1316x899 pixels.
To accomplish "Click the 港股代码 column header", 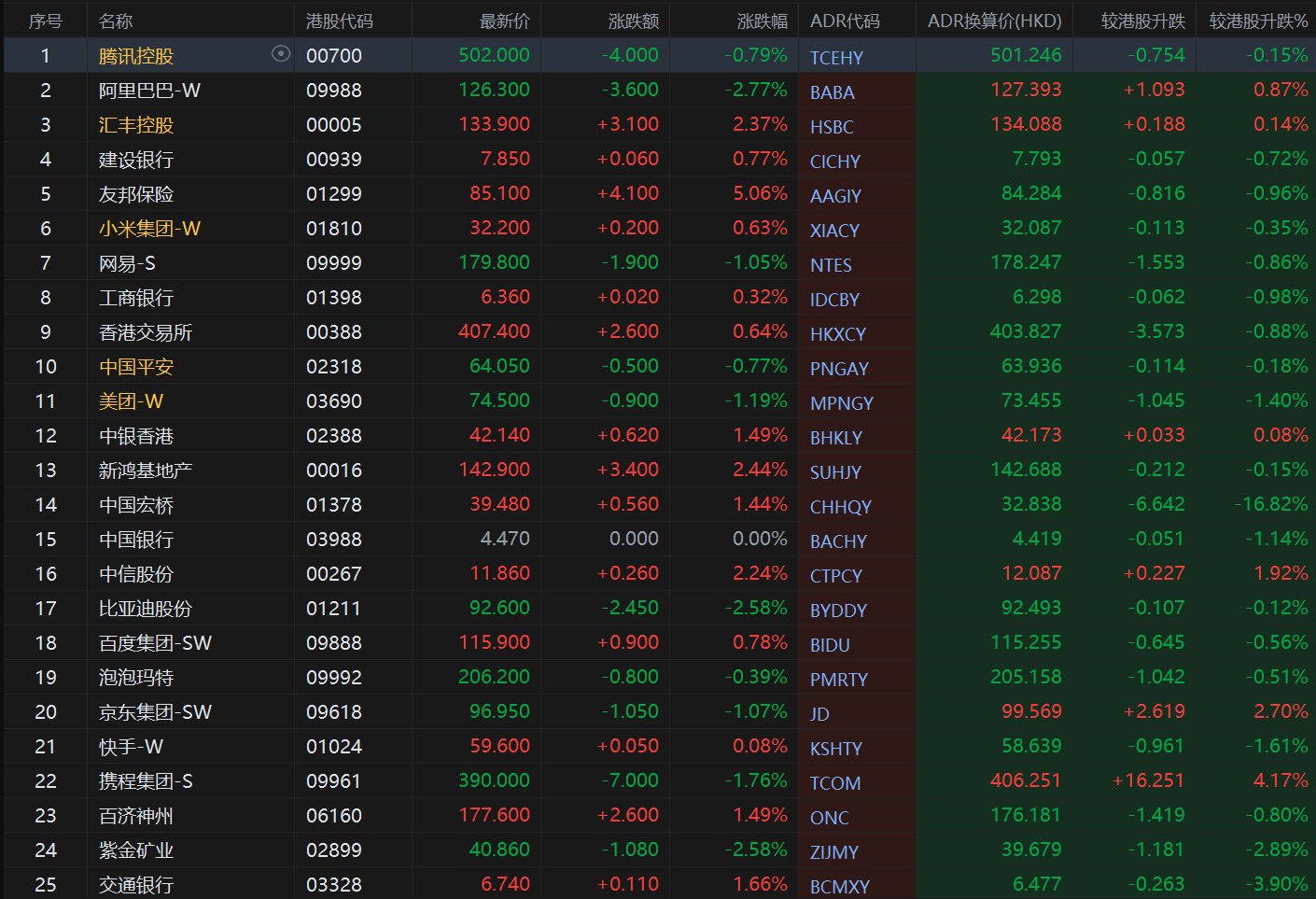I will (340, 21).
